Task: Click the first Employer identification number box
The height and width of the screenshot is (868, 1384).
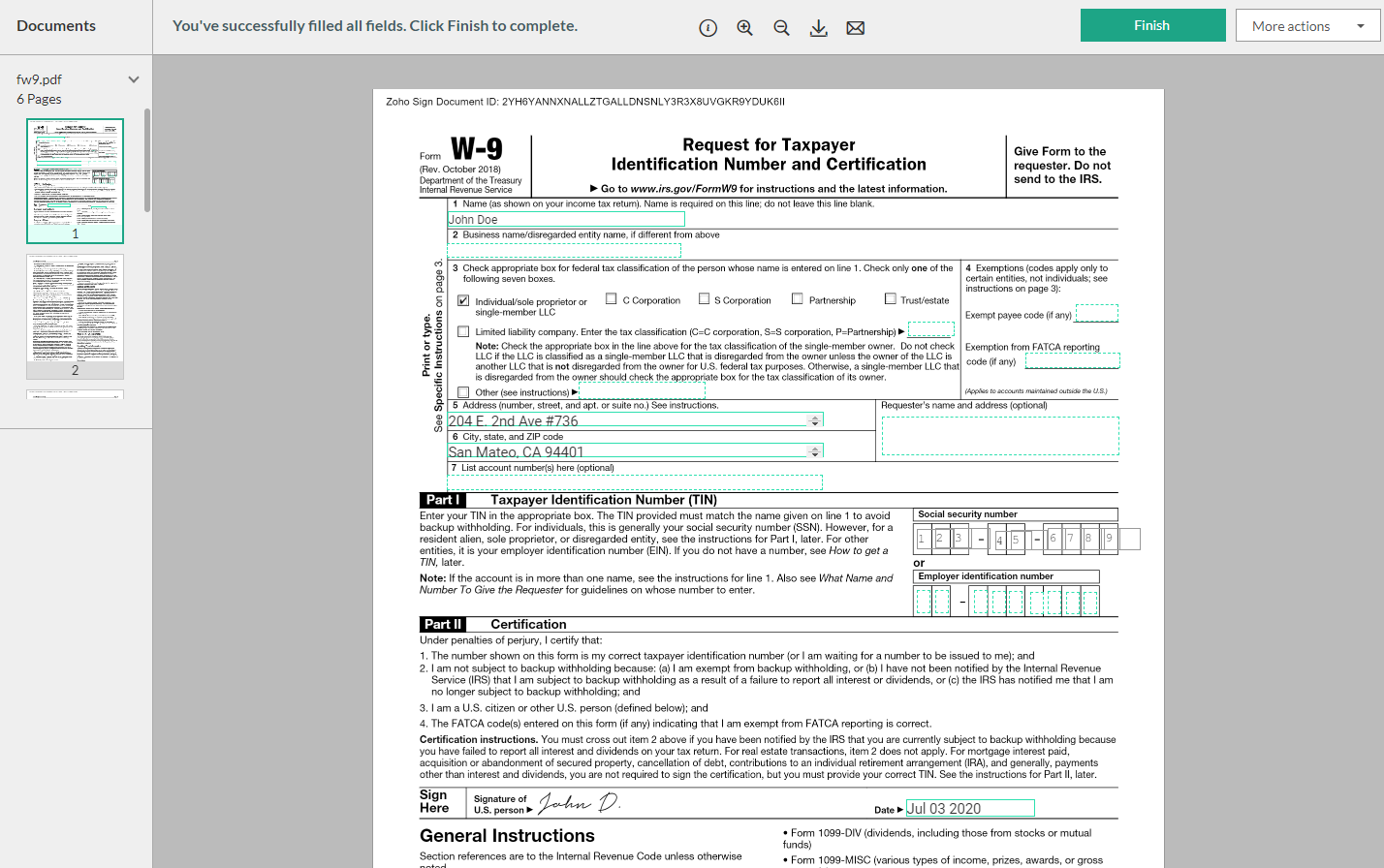Action: tap(924, 602)
